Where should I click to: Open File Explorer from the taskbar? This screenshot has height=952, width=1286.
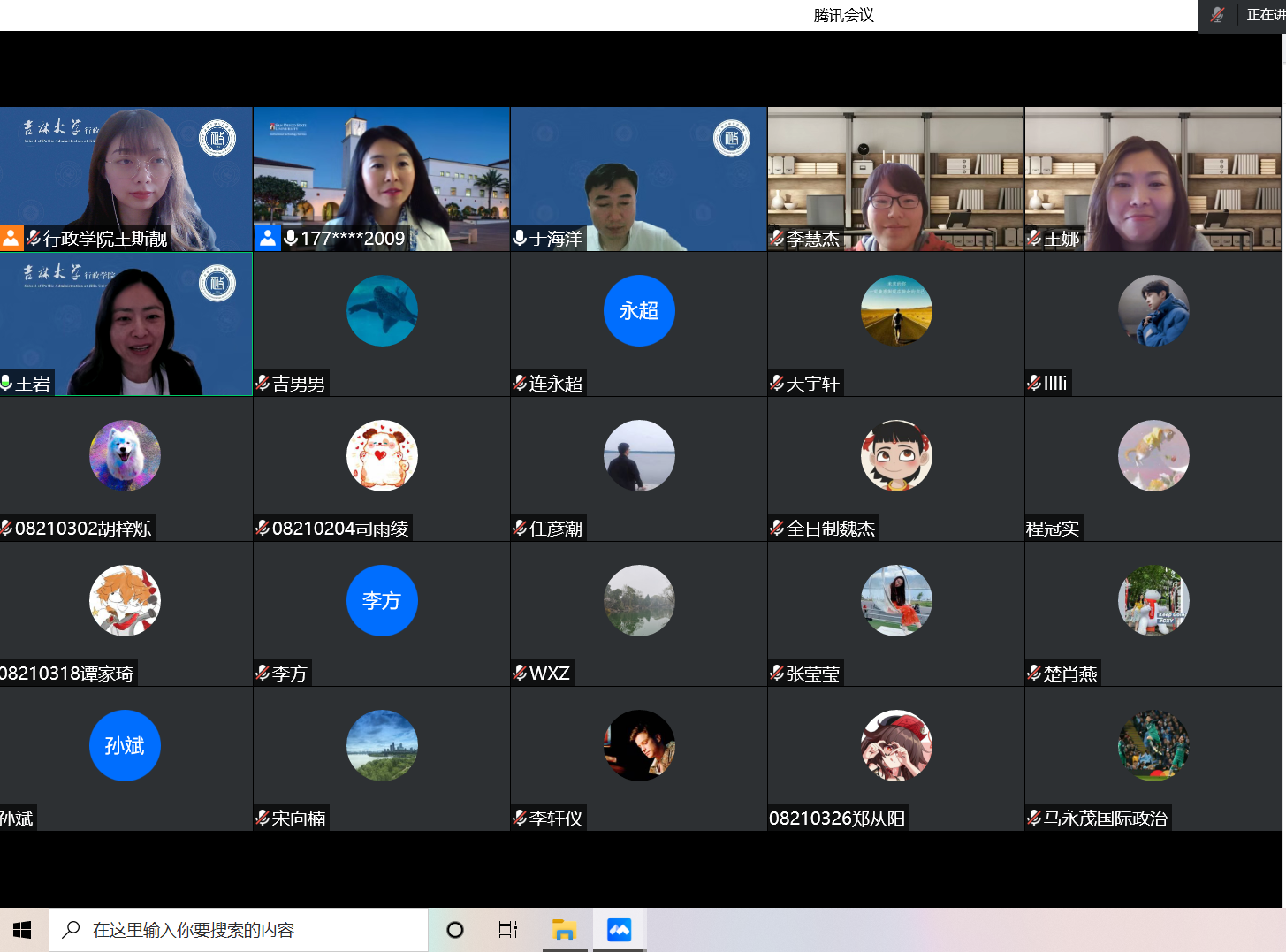click(564, 930)
